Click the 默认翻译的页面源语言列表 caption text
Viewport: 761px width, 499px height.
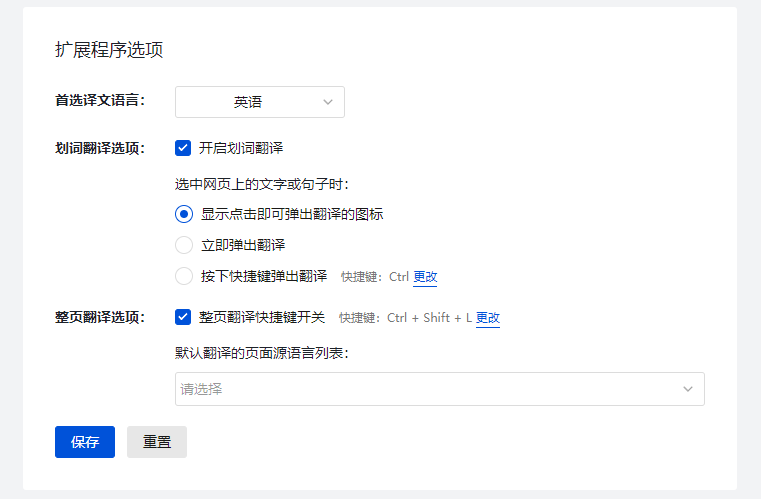(261, 353)
